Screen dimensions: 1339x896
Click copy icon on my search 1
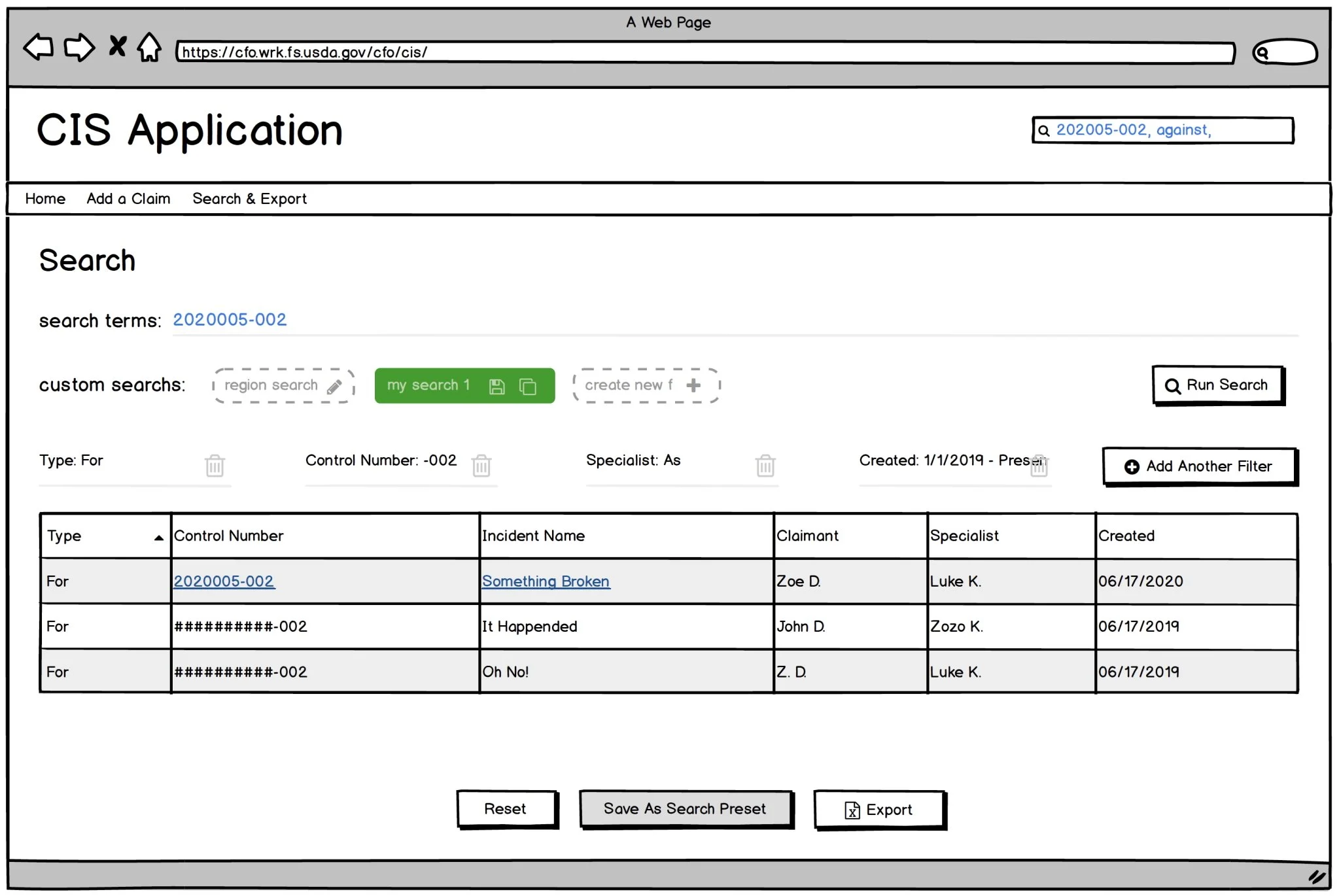(x=528, y=387)
